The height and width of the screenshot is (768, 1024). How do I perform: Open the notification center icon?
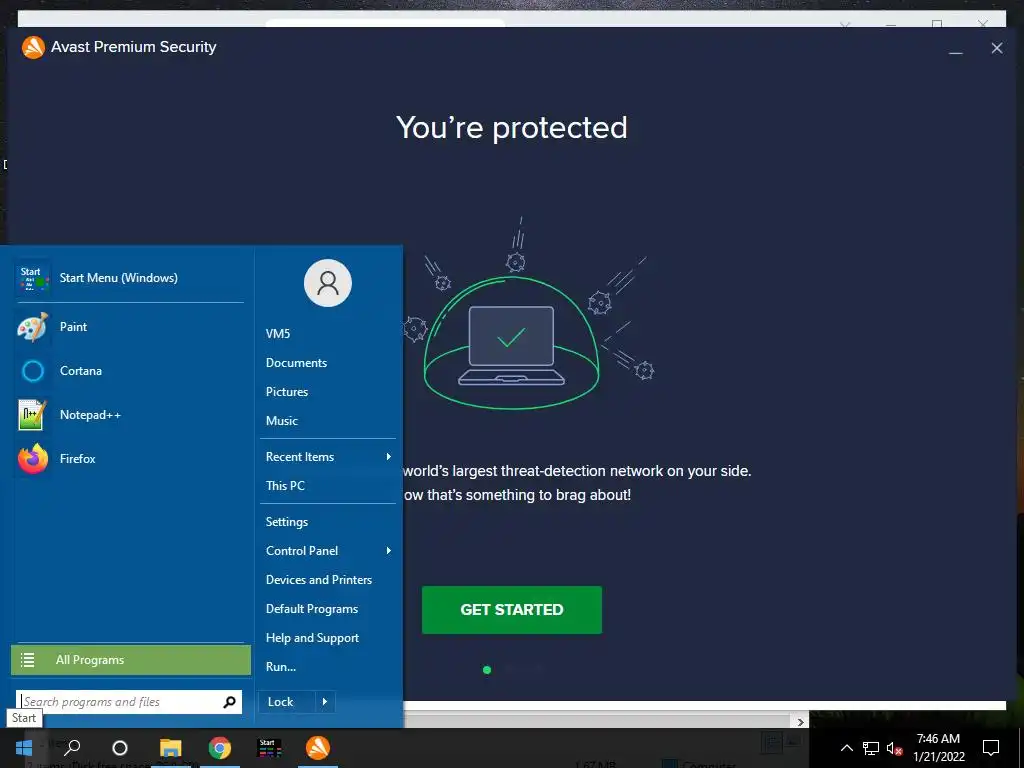click(x=991, y=748)
